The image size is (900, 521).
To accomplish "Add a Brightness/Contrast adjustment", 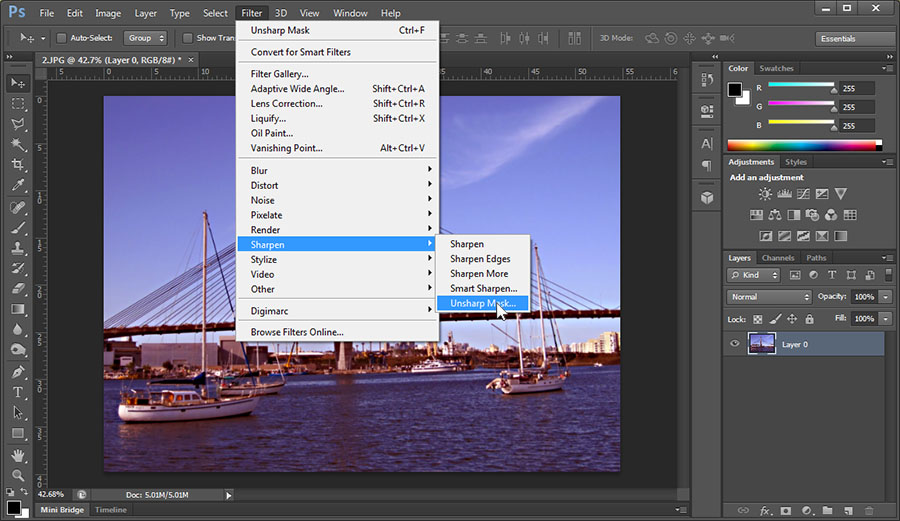I will click(x=765, y=194).
